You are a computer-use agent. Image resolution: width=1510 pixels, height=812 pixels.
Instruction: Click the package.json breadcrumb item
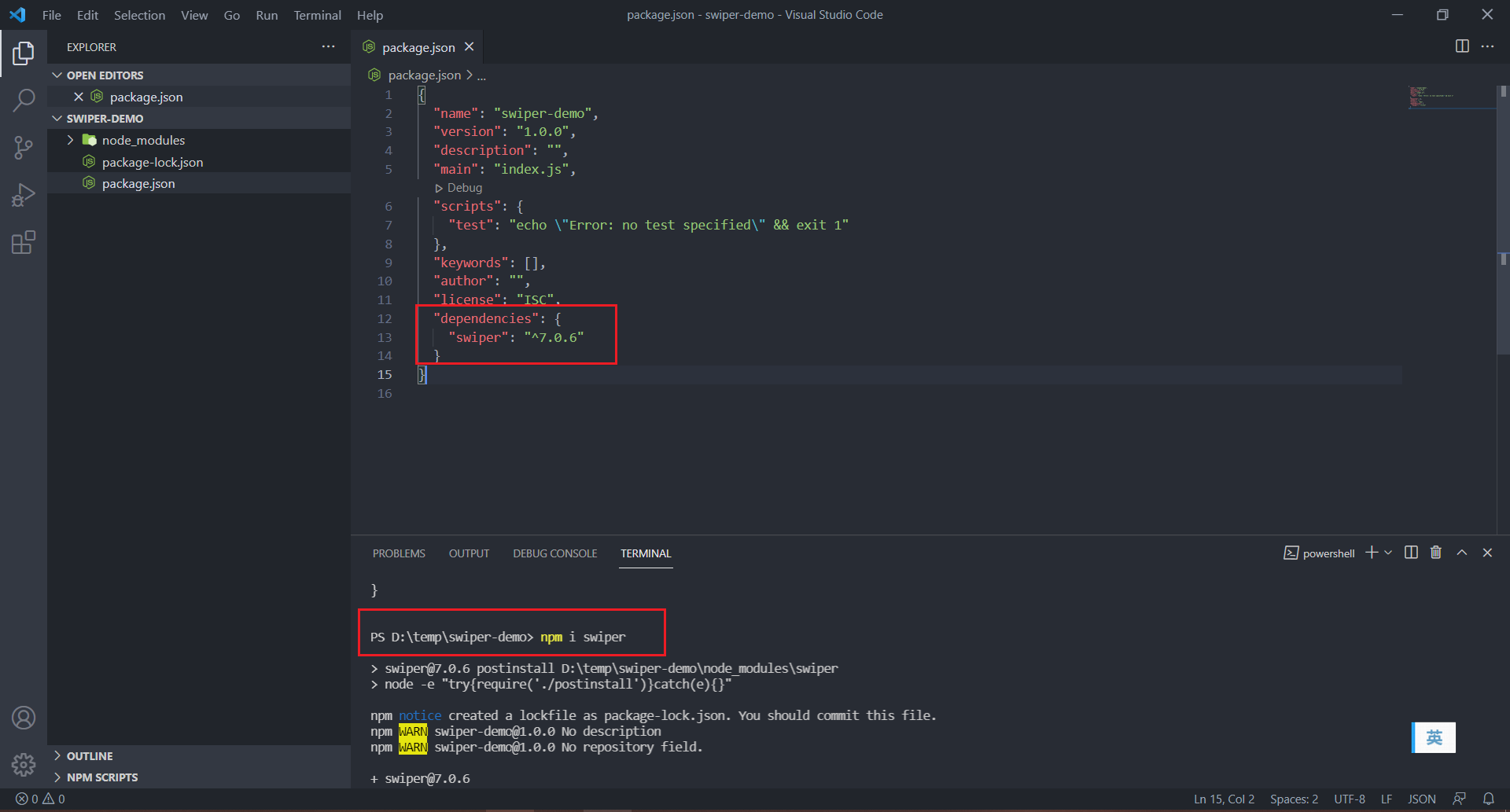(424, 75)
